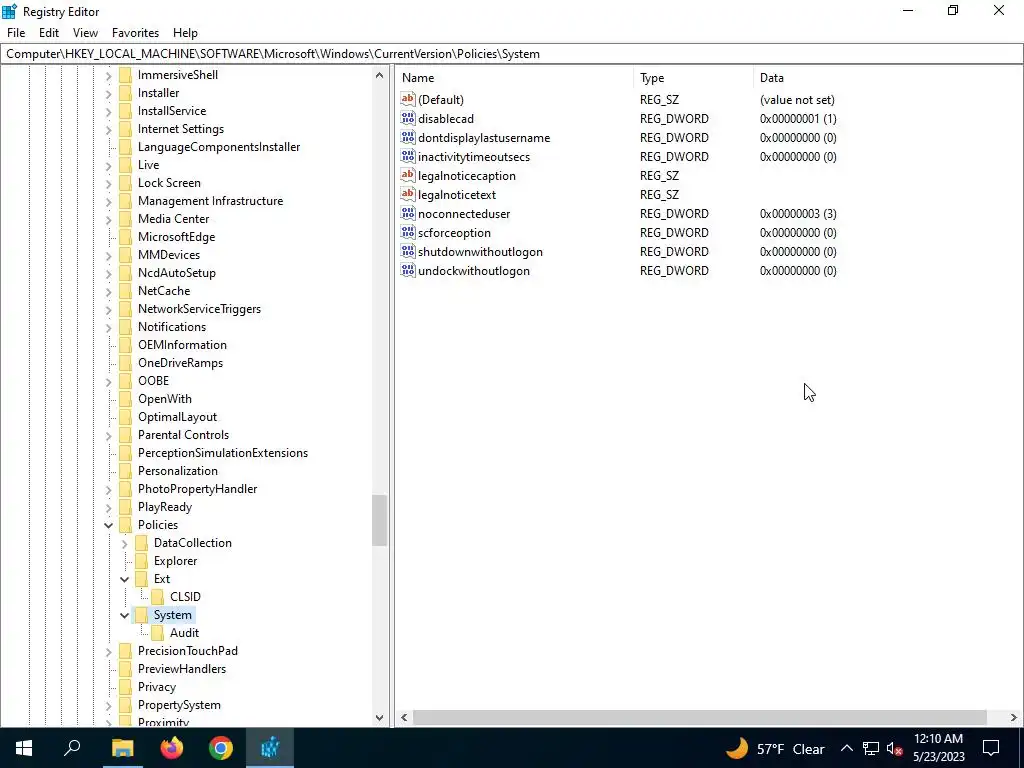Expand the DataCollection tree node
This screenshot has height=768, width=1024.
pos(125,543)
